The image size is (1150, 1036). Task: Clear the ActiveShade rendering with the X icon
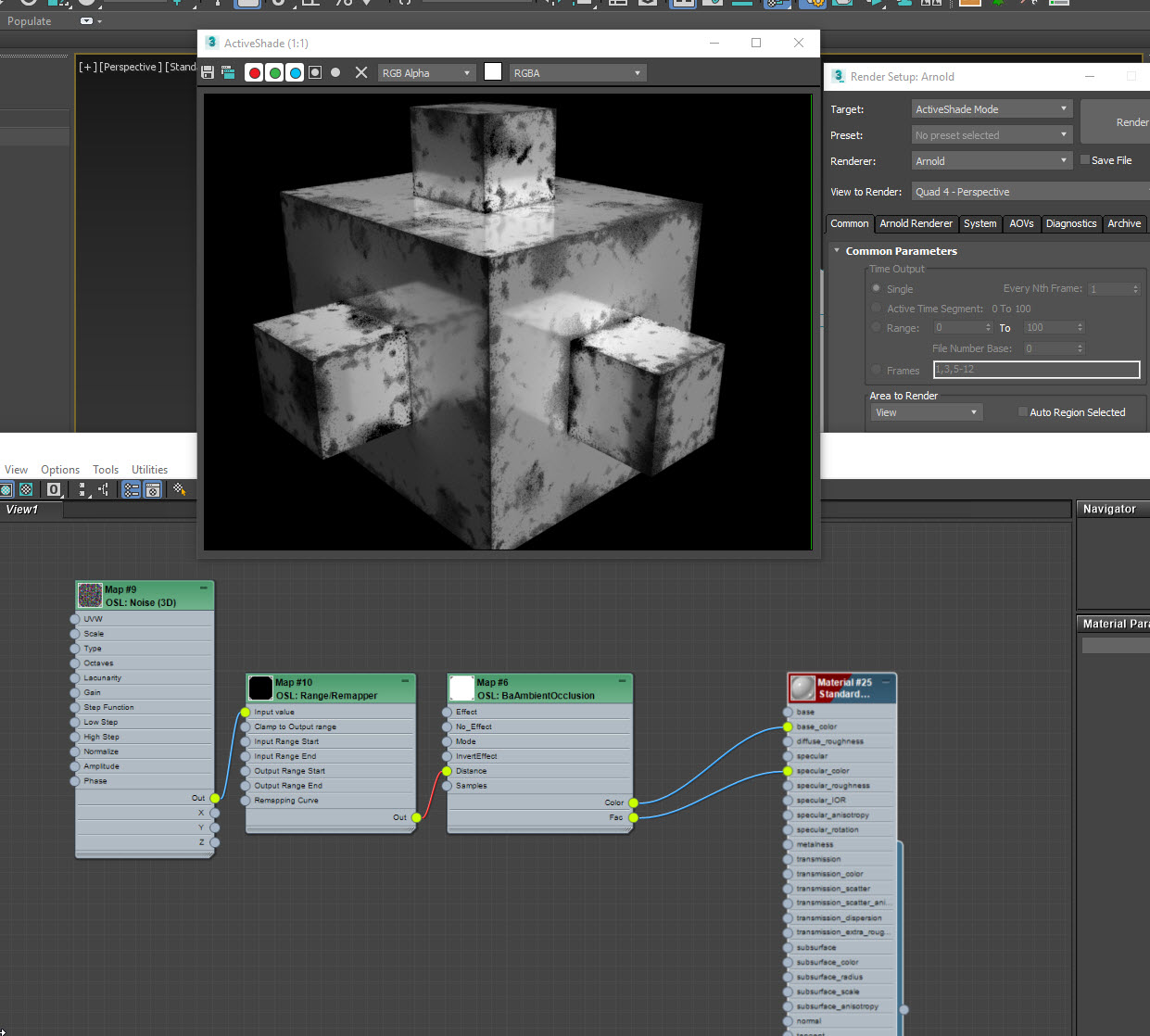click(360, 71)
